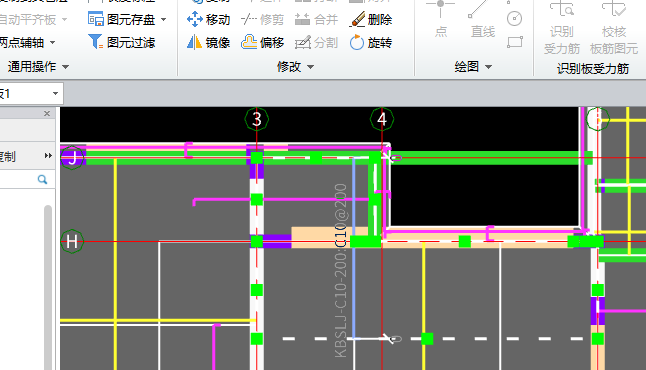The height and width of the screenshot is (370, 646).
Task: Choose the rectangle drawing tool icon
Action: pyautogui.click(x=515, y=42)
